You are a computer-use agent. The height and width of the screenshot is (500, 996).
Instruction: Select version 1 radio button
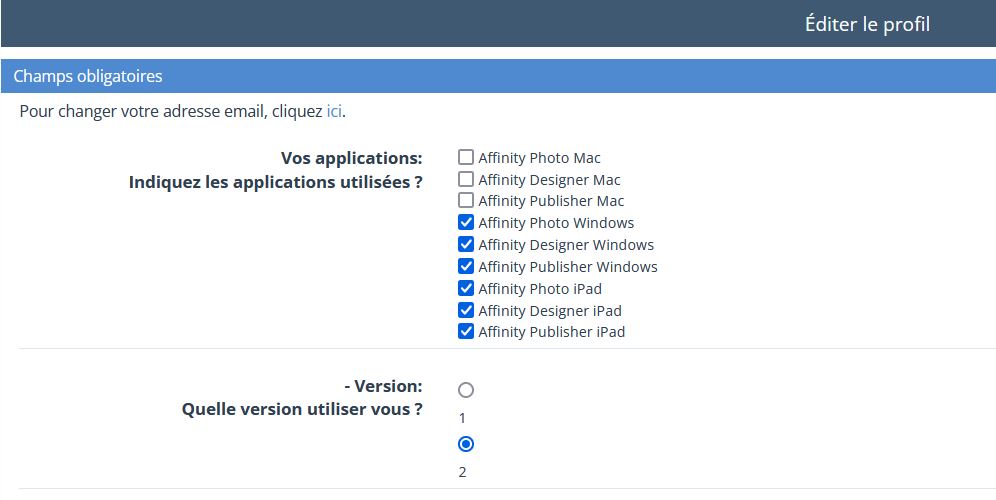466,390
